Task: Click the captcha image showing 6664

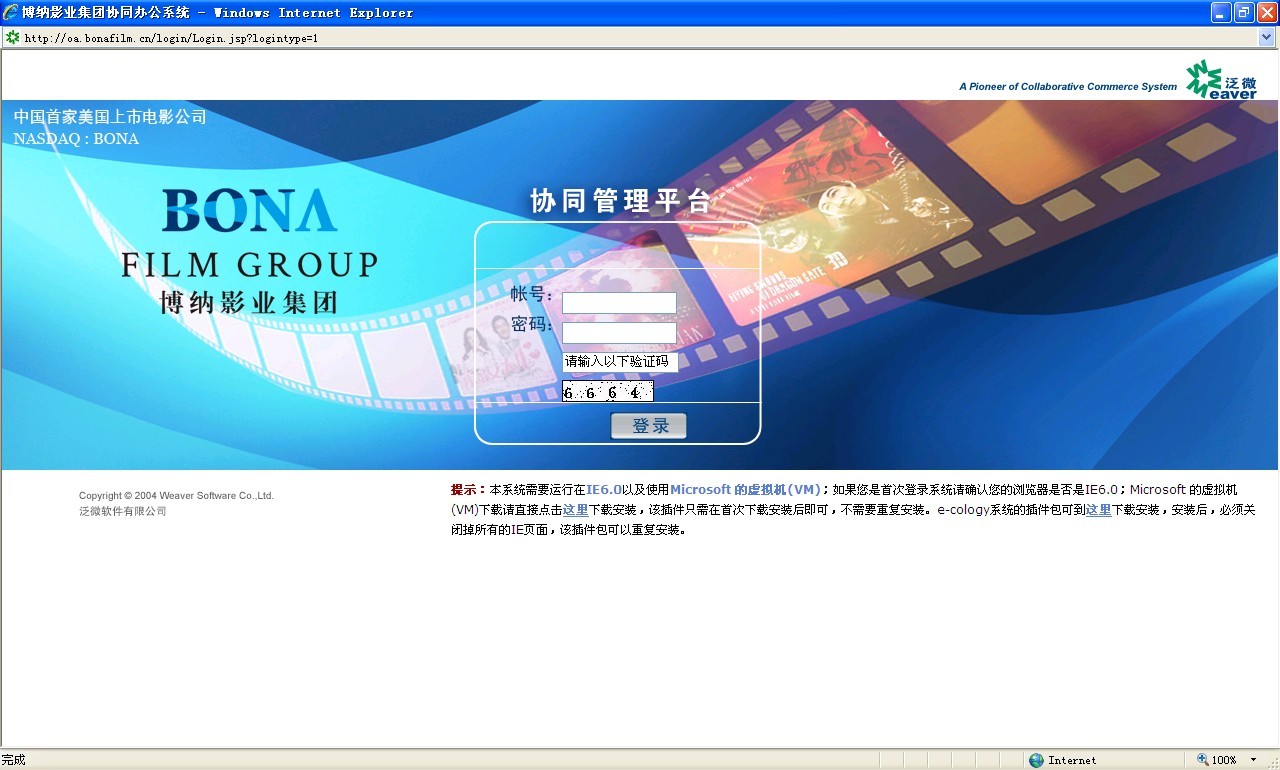Action: pos(607,391)
